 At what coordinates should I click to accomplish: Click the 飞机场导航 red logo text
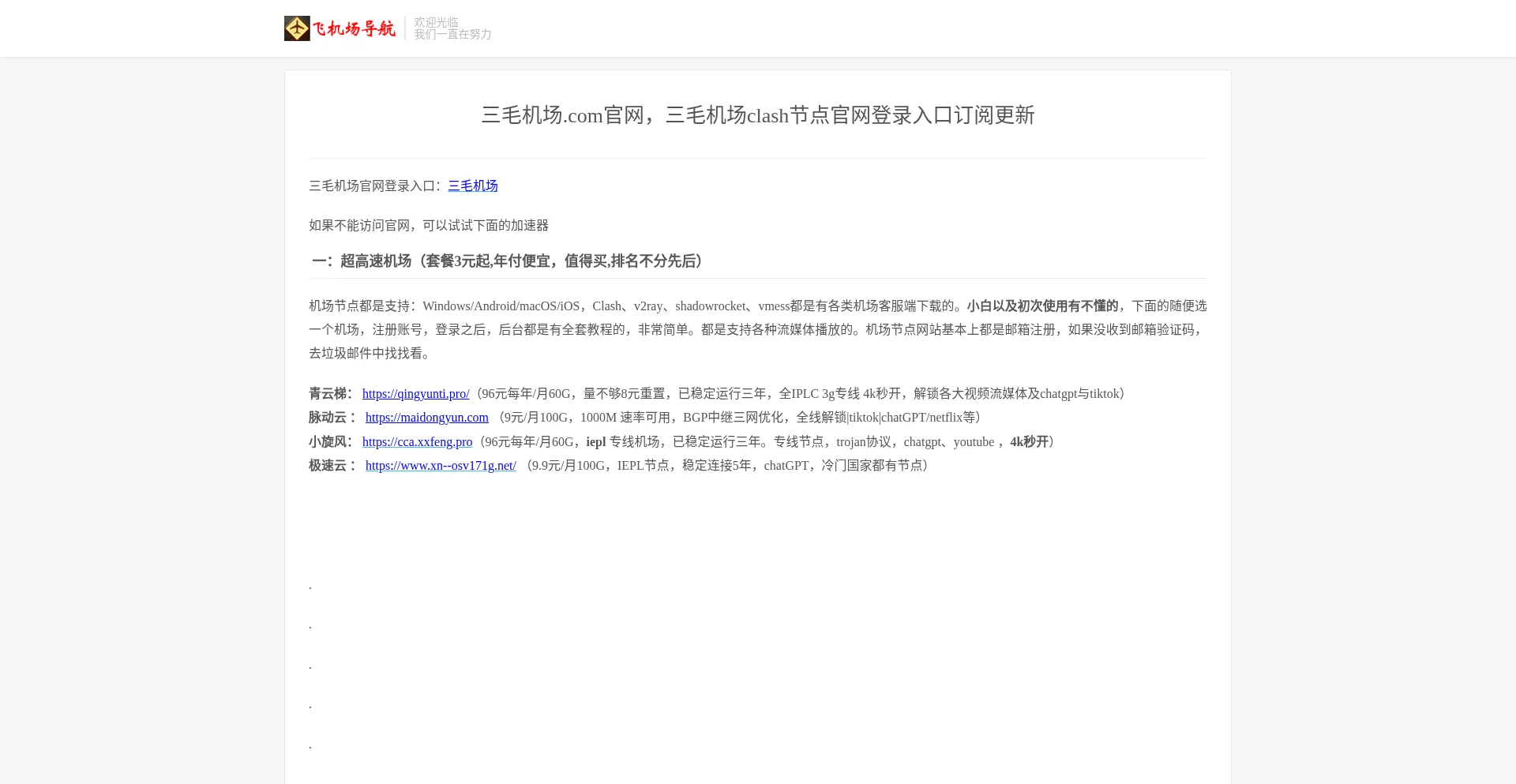[354, 29]
